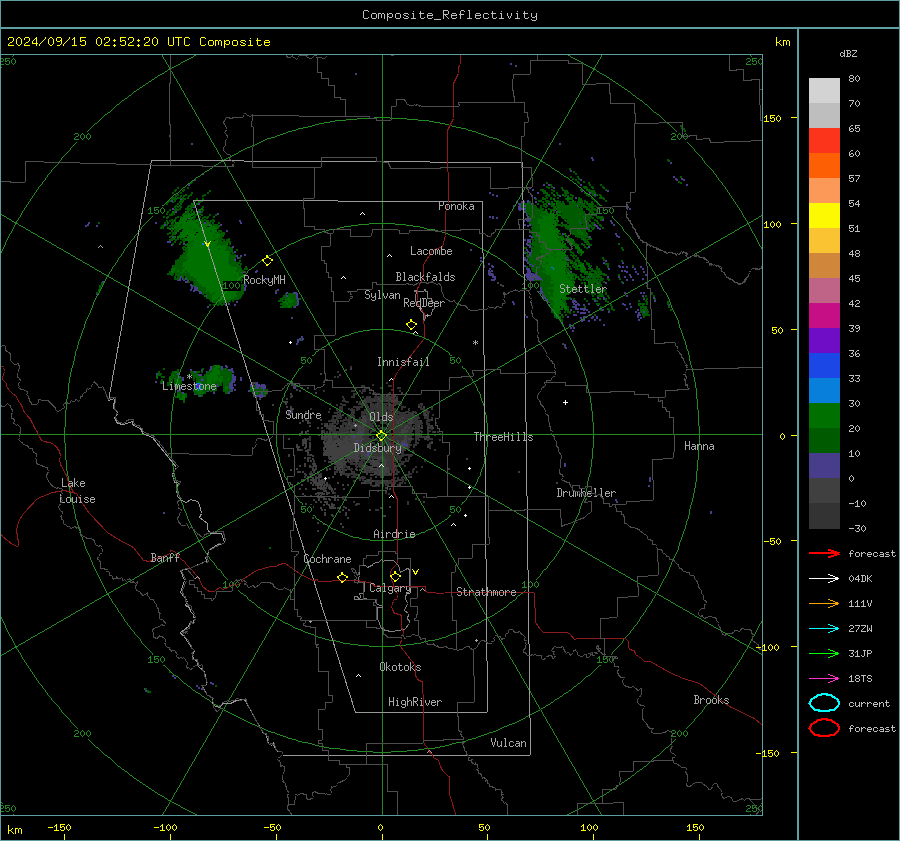Click the Lake Louise label
The image size is (900, 841).
click(77, 491)
